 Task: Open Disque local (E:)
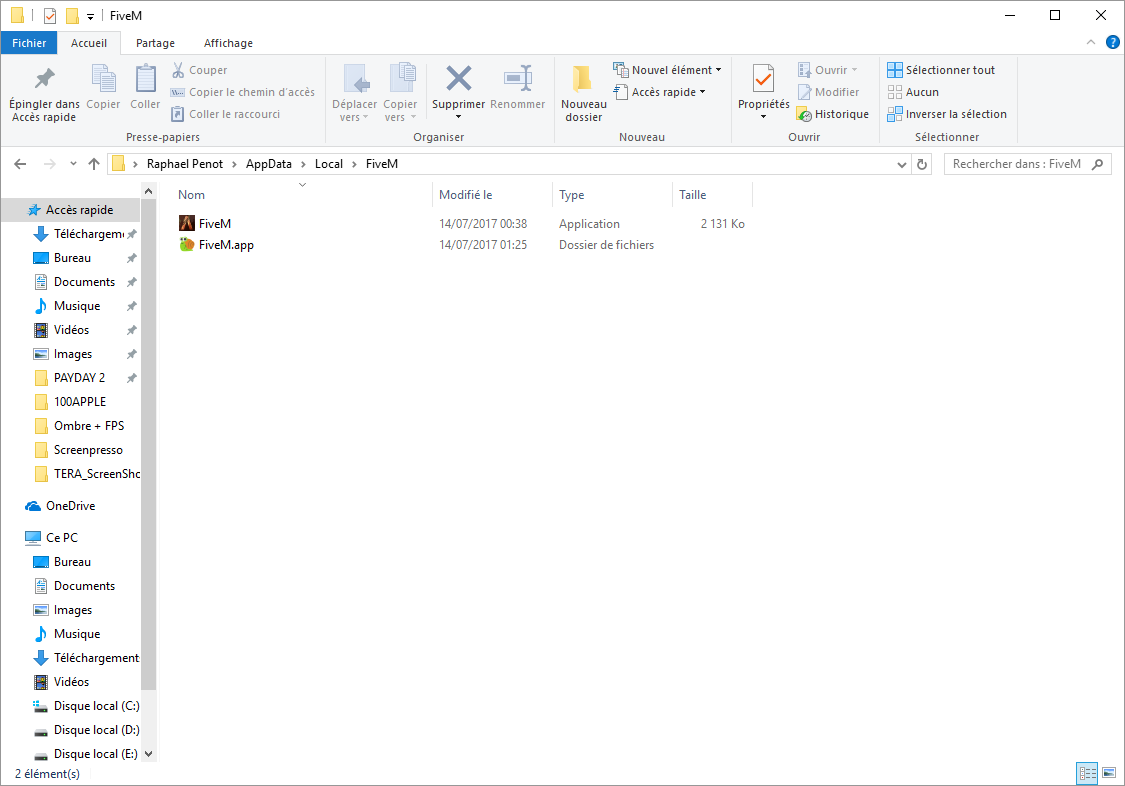[86, 754]
